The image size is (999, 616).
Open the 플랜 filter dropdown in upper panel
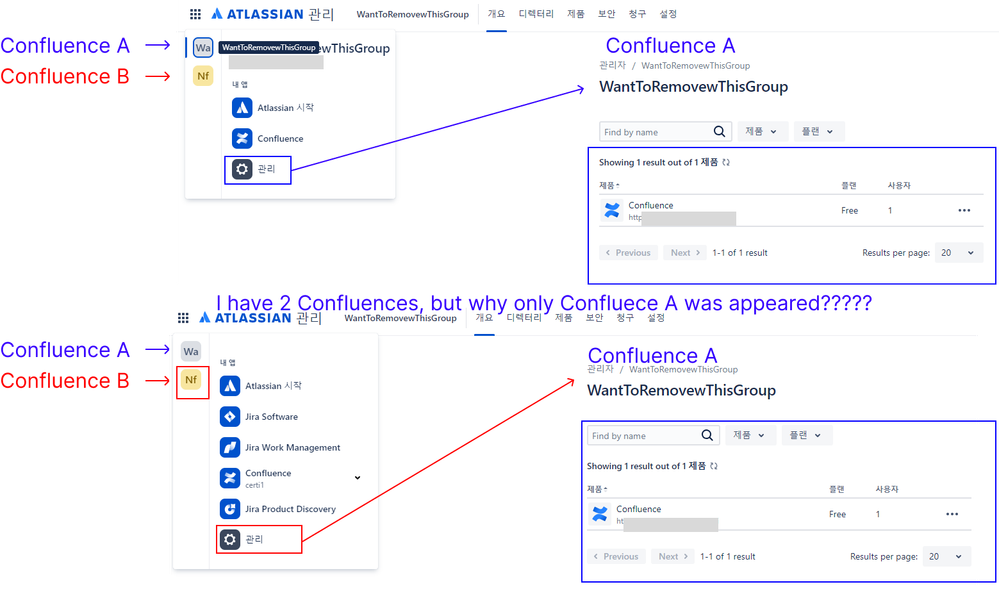point(819,131)
